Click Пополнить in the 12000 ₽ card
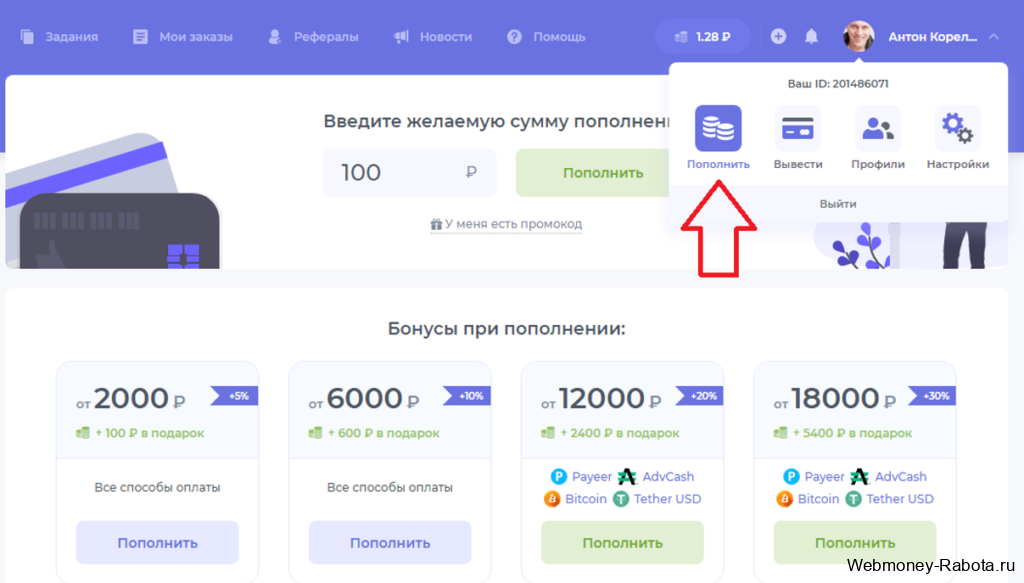 (x=622, y=543)
